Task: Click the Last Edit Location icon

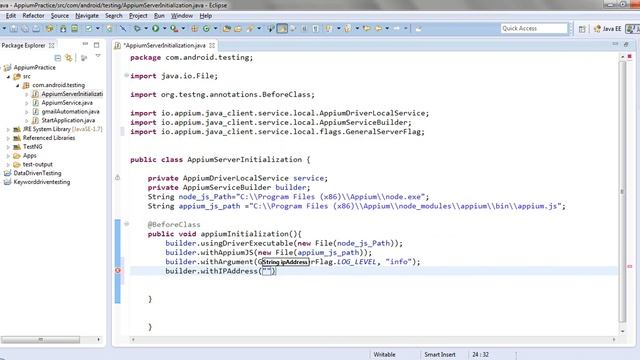Action: point(367,29)
